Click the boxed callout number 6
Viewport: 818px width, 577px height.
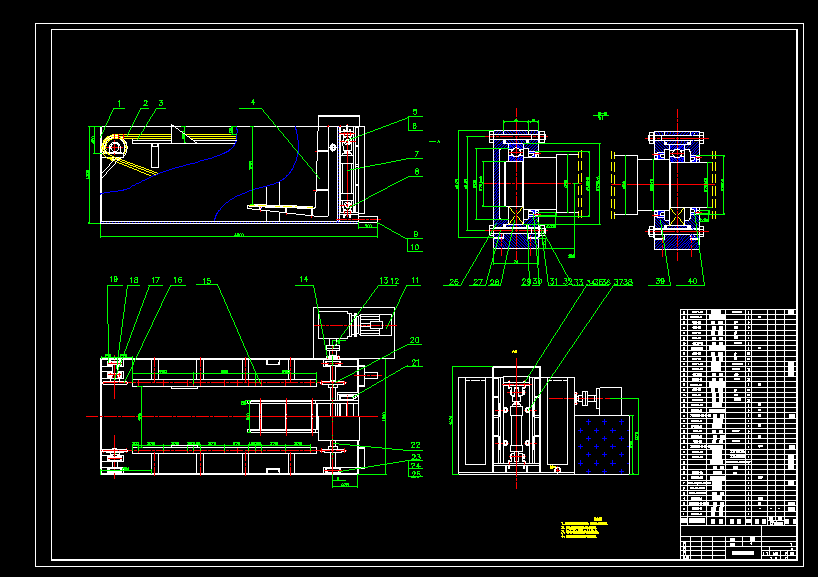(x=415, y=126)
